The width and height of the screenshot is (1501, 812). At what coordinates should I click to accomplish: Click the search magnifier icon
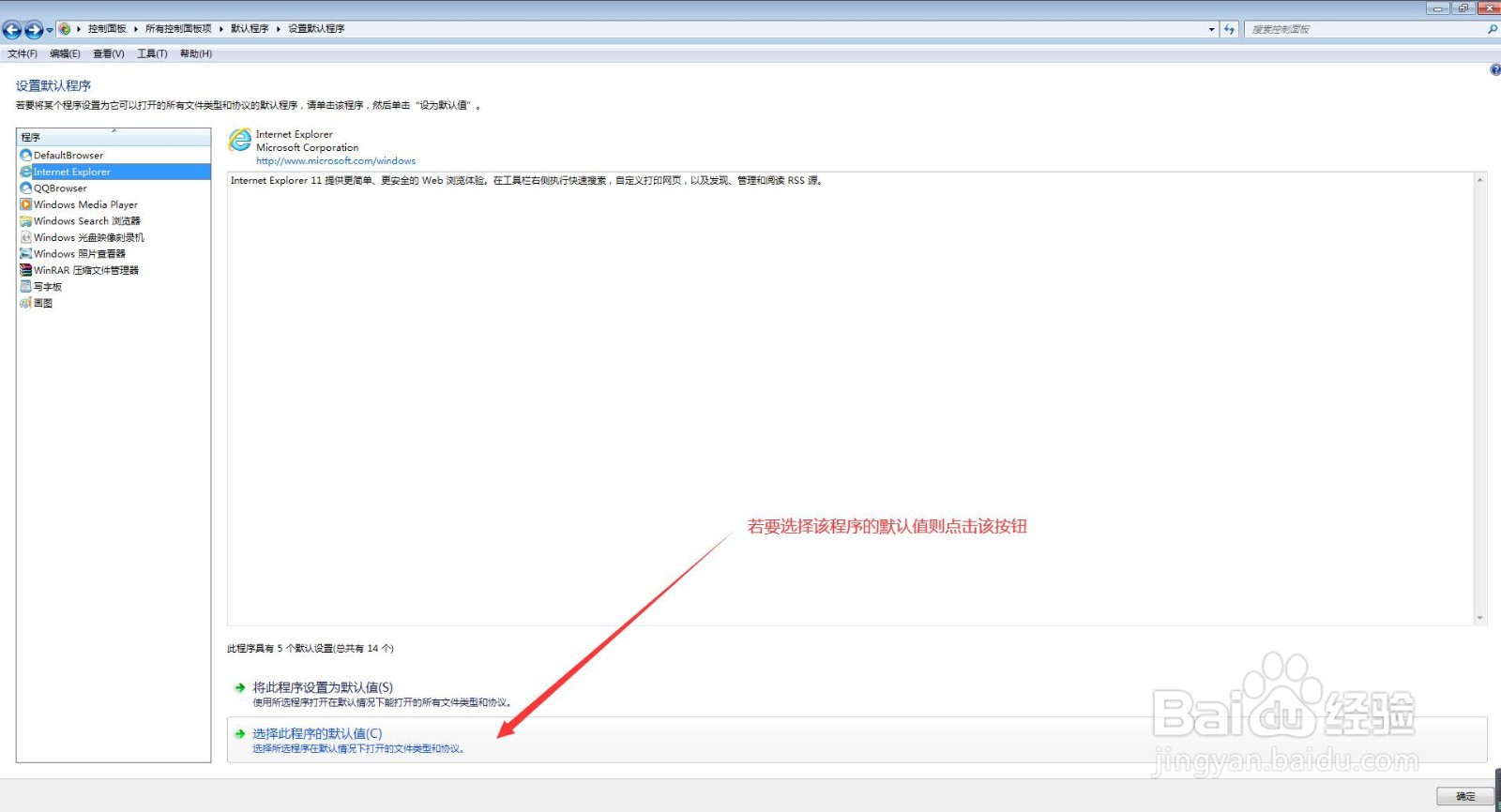click(1493, 30)
